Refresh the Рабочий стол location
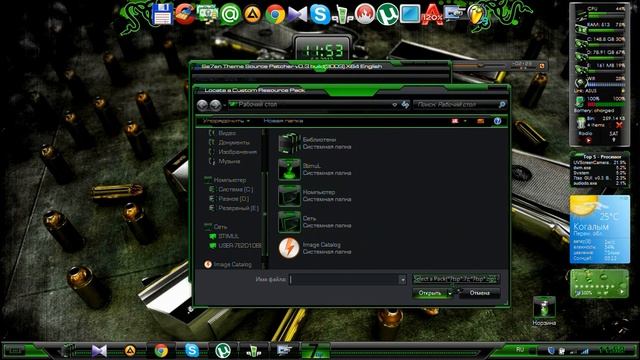The width and height of the screenshot is (640, 360). [x=405, y=104]
